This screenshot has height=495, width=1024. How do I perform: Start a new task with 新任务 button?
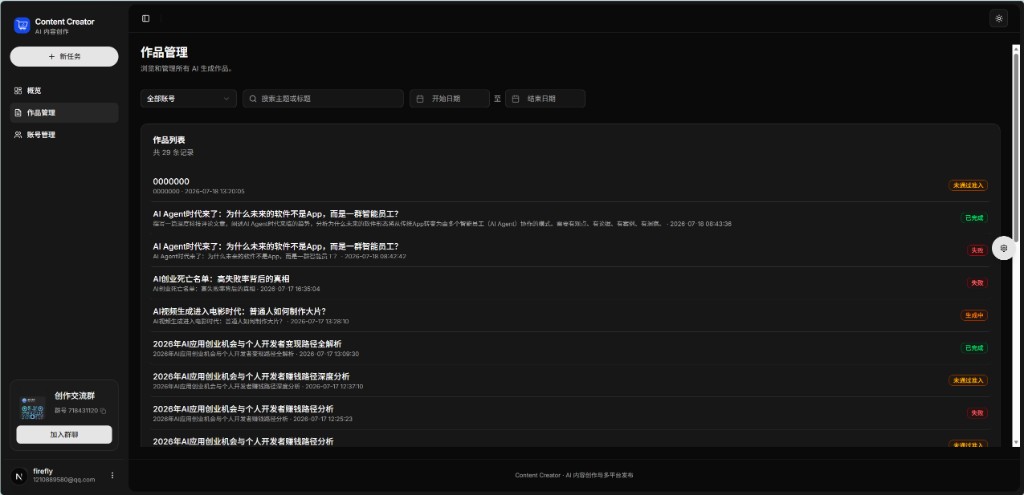click(x=64, y=57)
